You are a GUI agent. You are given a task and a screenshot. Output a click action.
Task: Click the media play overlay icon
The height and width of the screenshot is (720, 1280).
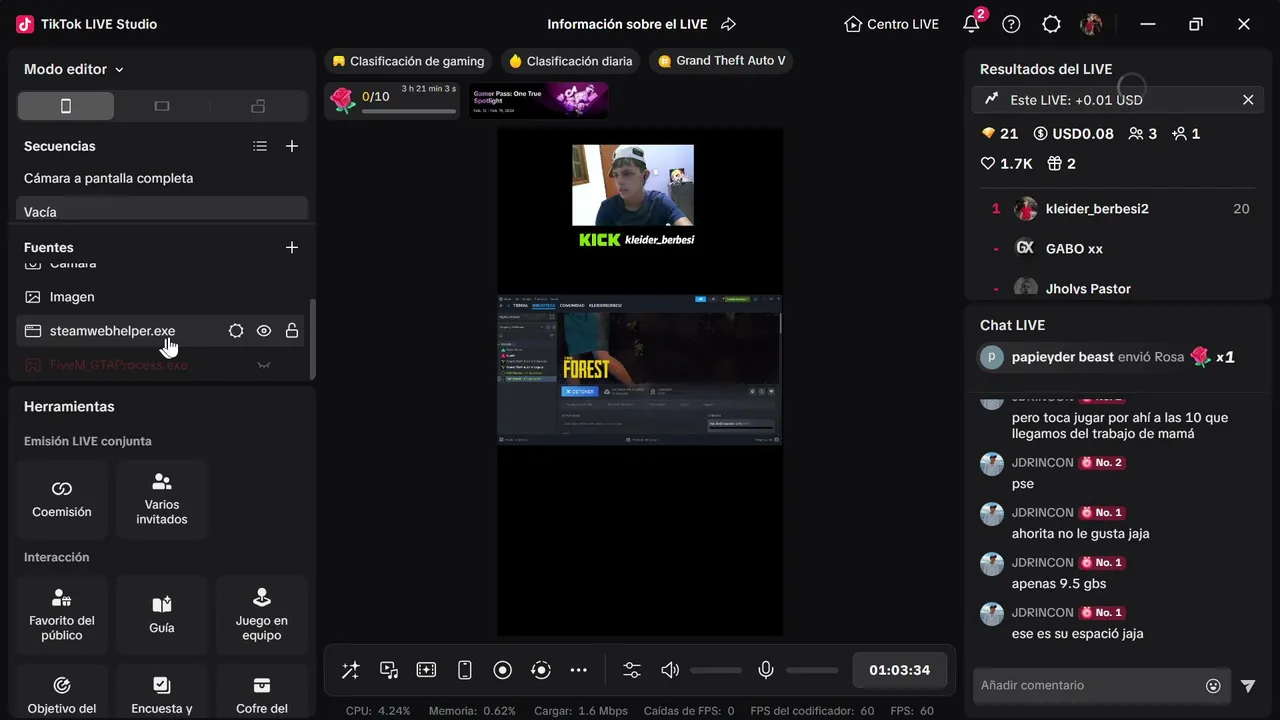point(389,670)
